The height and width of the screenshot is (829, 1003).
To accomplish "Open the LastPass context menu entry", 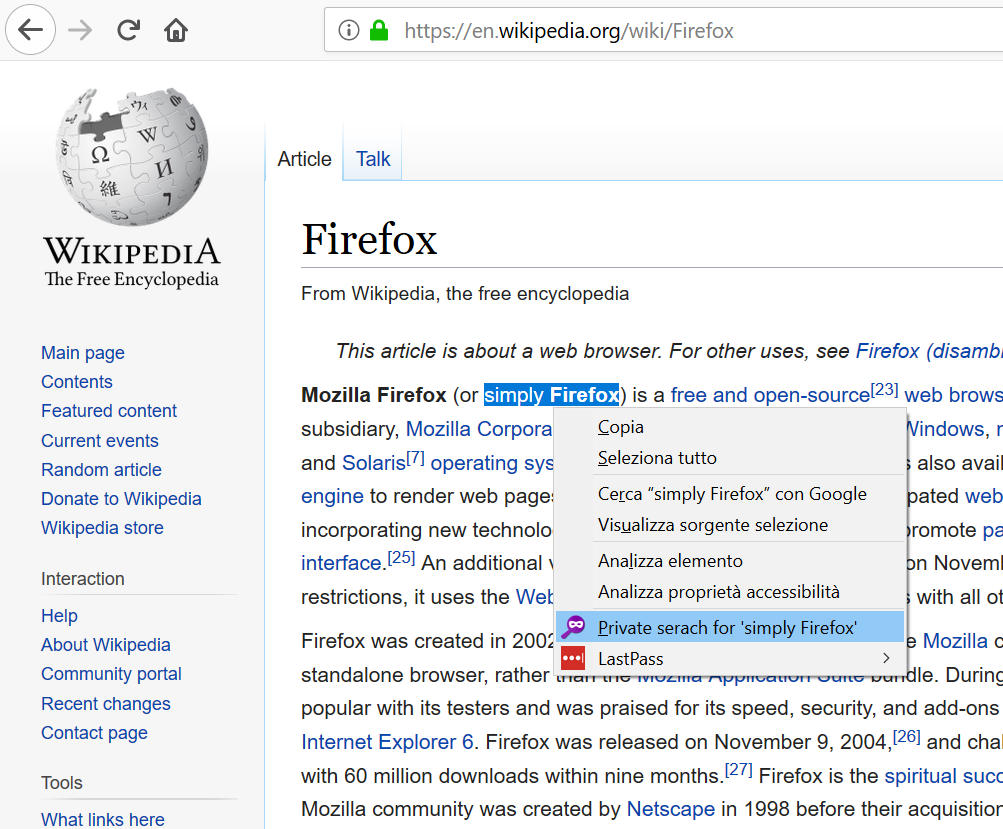I will point(730,658).
